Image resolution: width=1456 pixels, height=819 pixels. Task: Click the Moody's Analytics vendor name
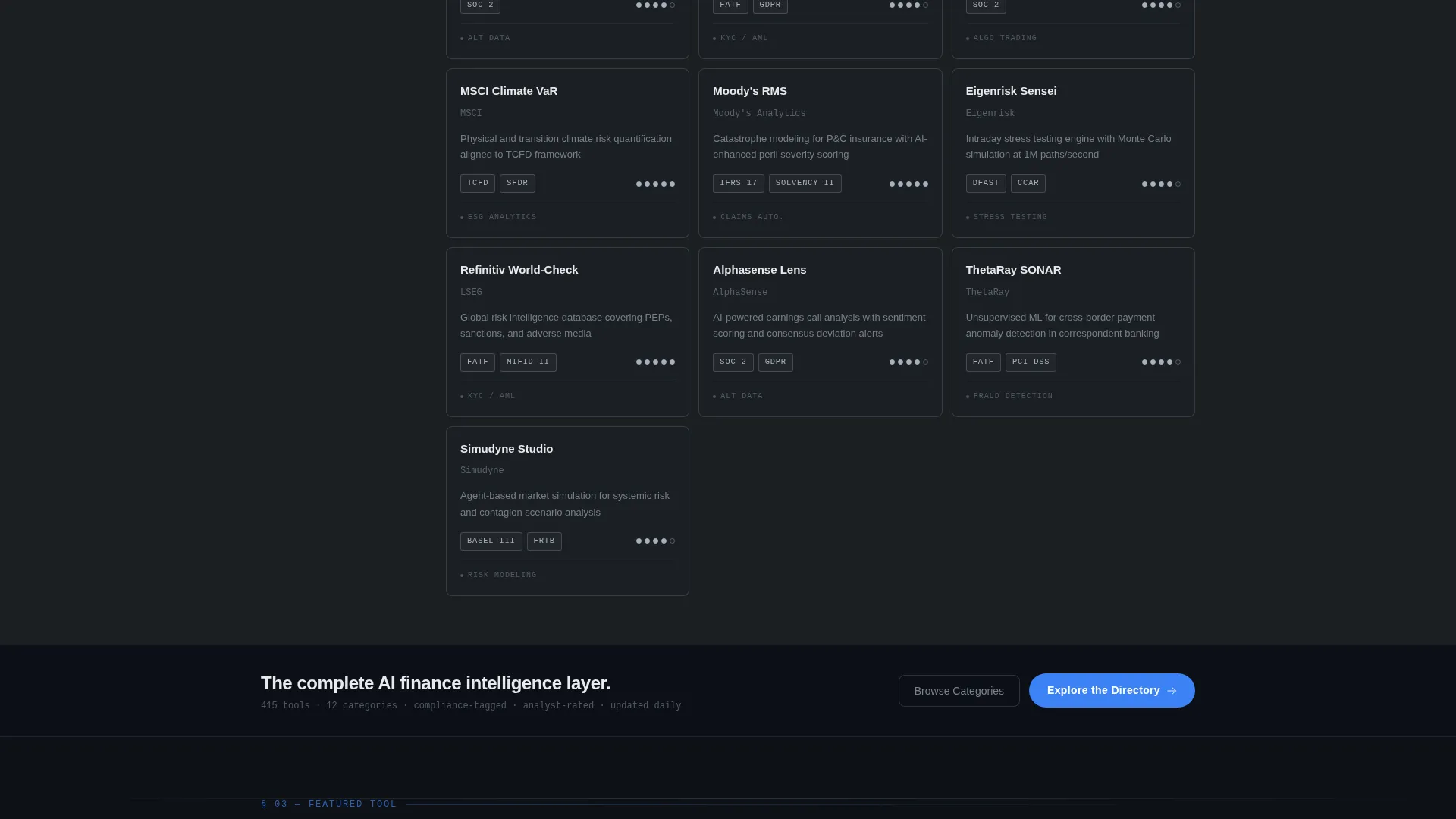(759, 114)
